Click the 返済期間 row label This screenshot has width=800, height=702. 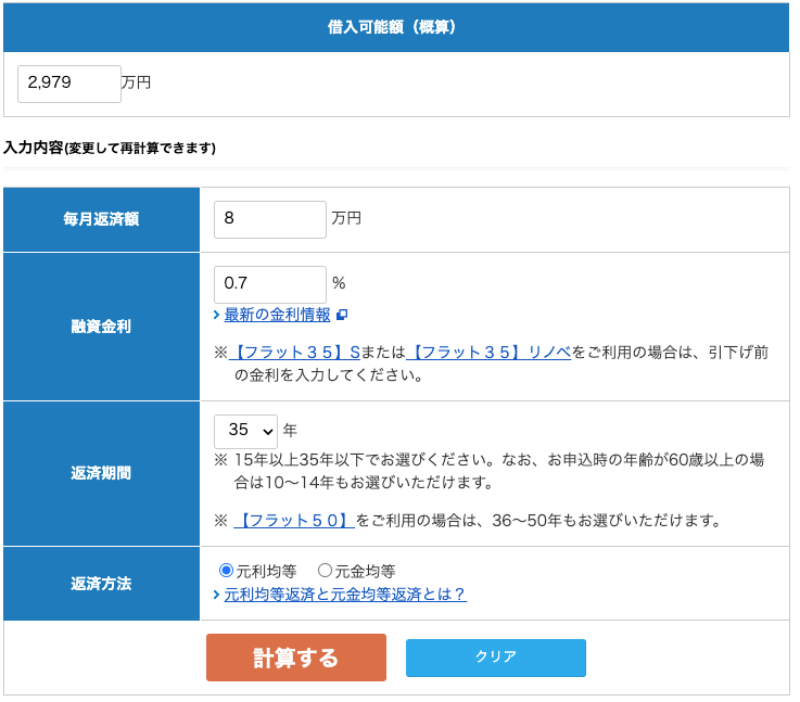pos(101,473)
